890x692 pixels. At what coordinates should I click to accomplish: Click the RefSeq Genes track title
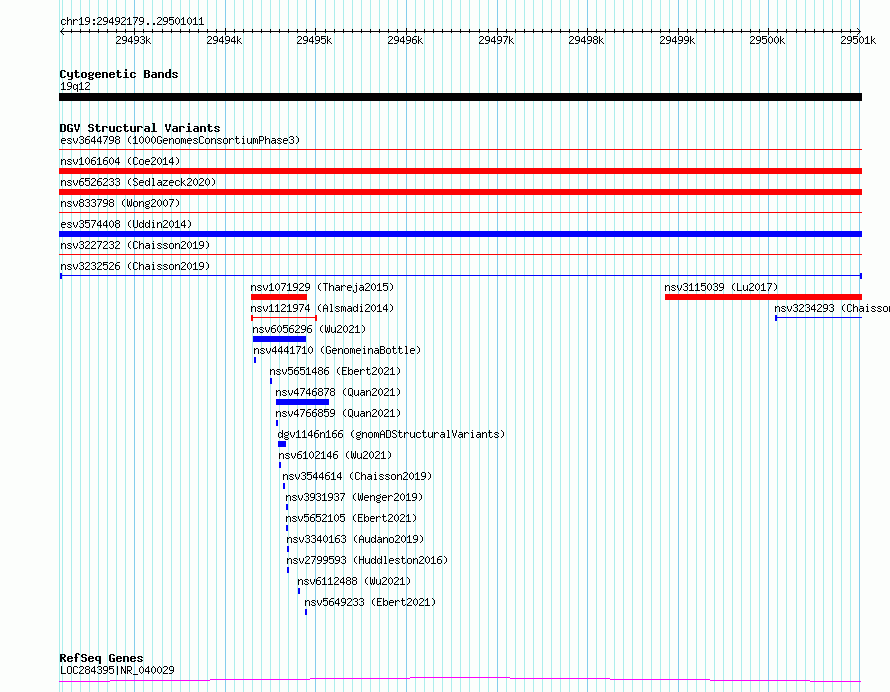101,658
